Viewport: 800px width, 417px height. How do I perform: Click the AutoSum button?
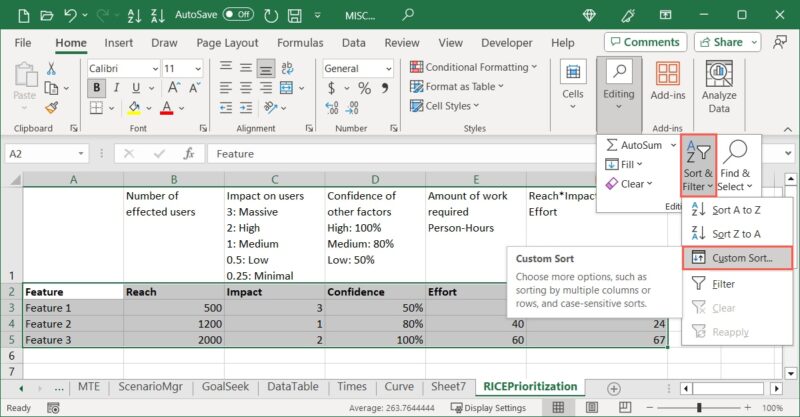tap(634, 145)
